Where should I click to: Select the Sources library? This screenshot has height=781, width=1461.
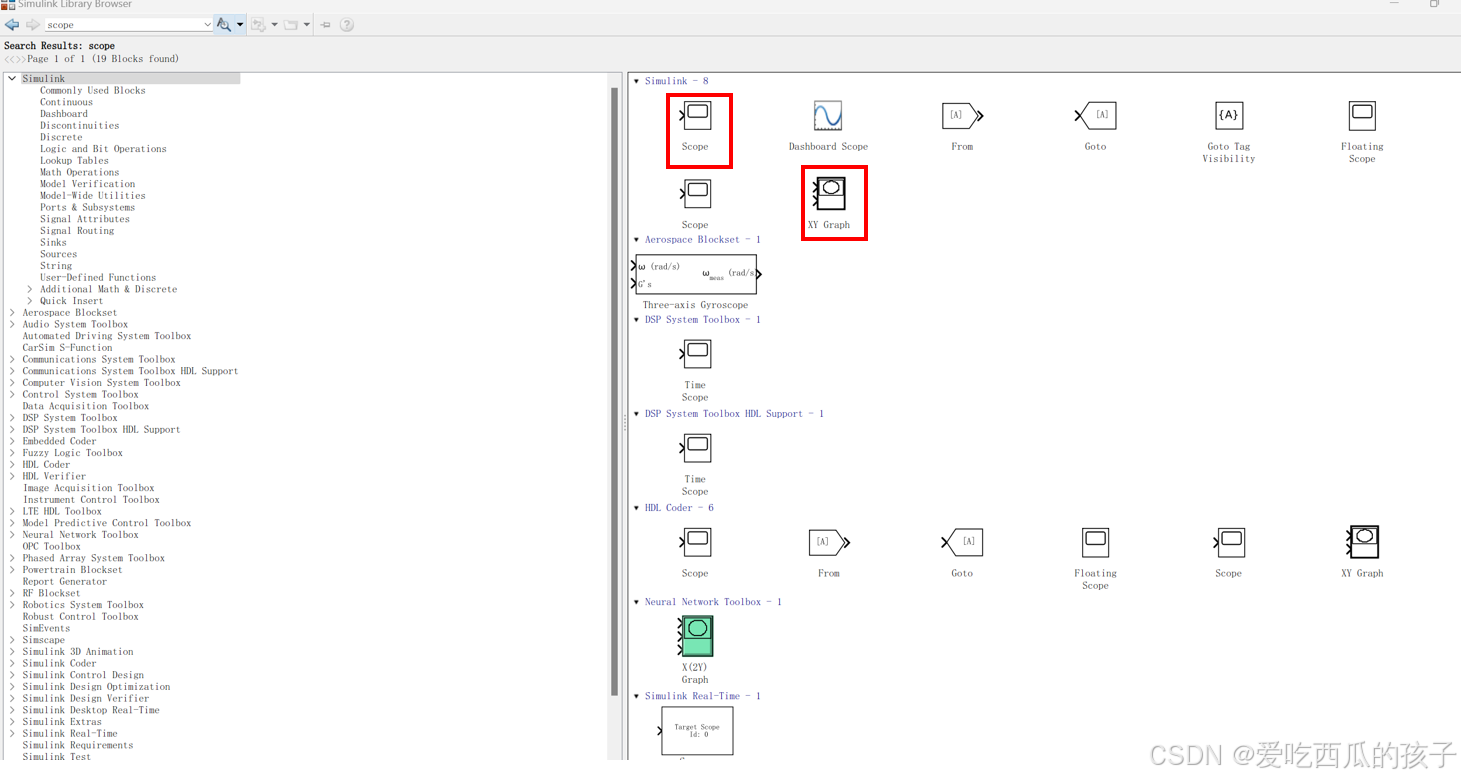(58, 254)
